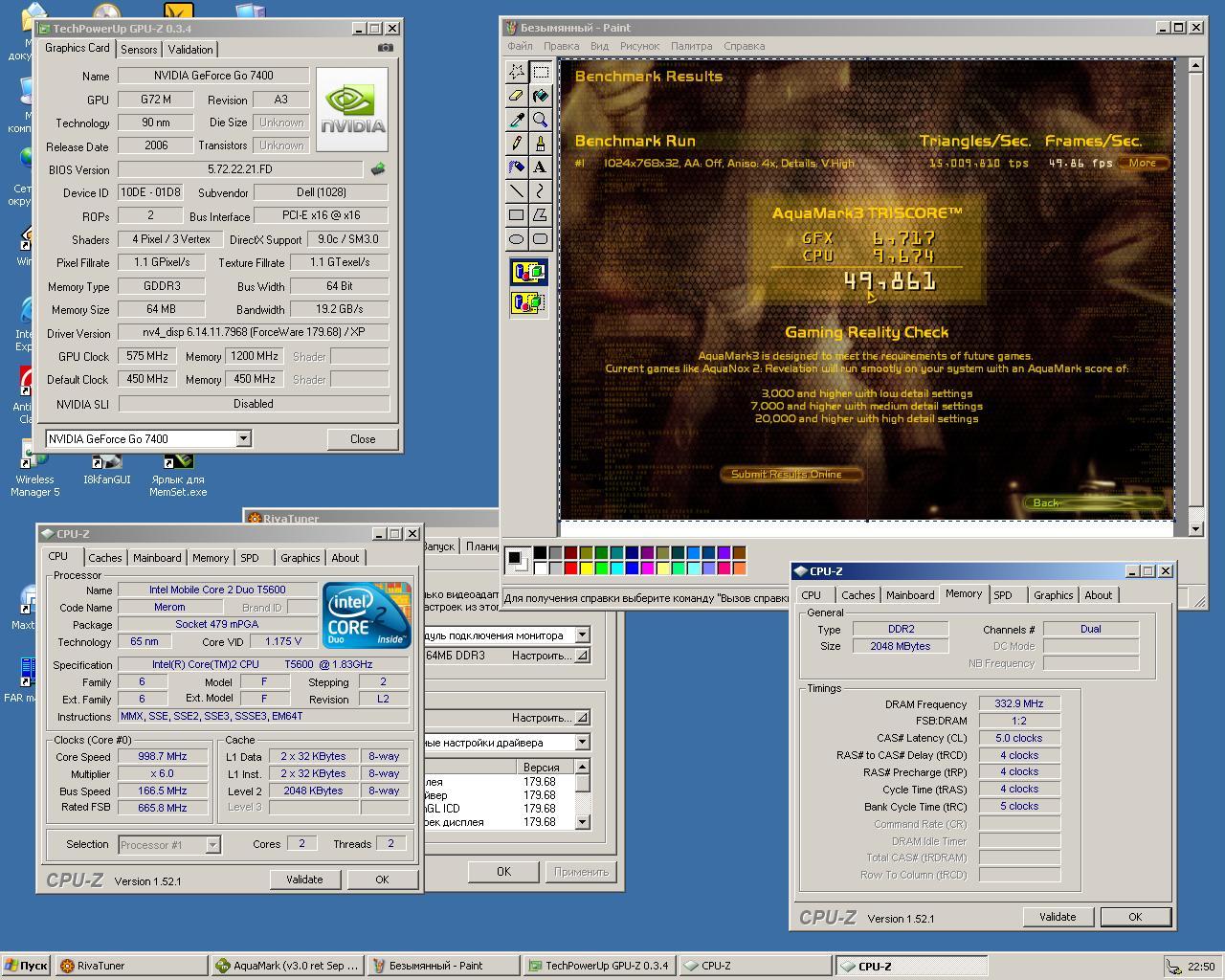This screenshot has height=980, width=1225.
Task: Select the Free-Form Select tool in Paint
Action: coord(517,72)
